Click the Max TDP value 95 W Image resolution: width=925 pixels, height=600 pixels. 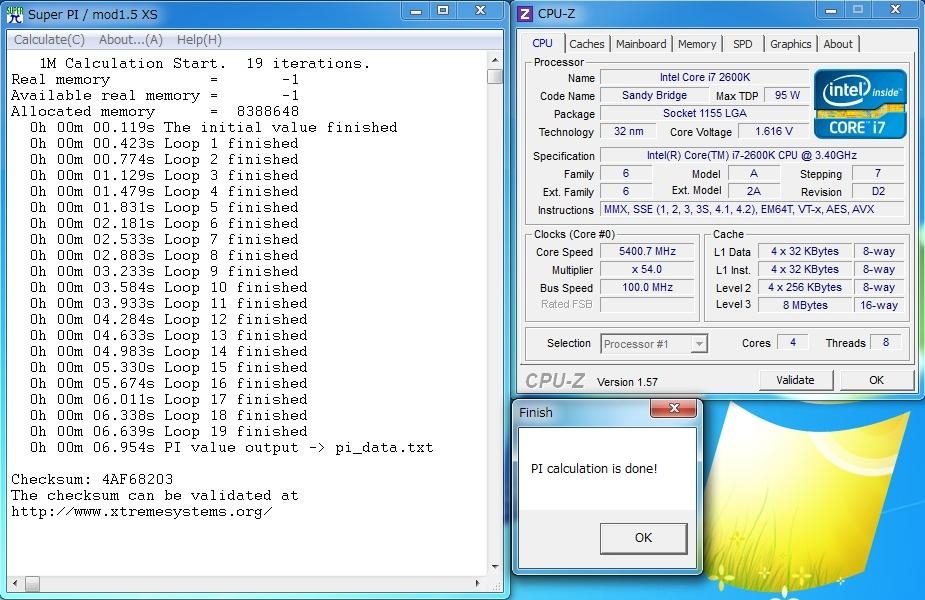tap(787, 95)
